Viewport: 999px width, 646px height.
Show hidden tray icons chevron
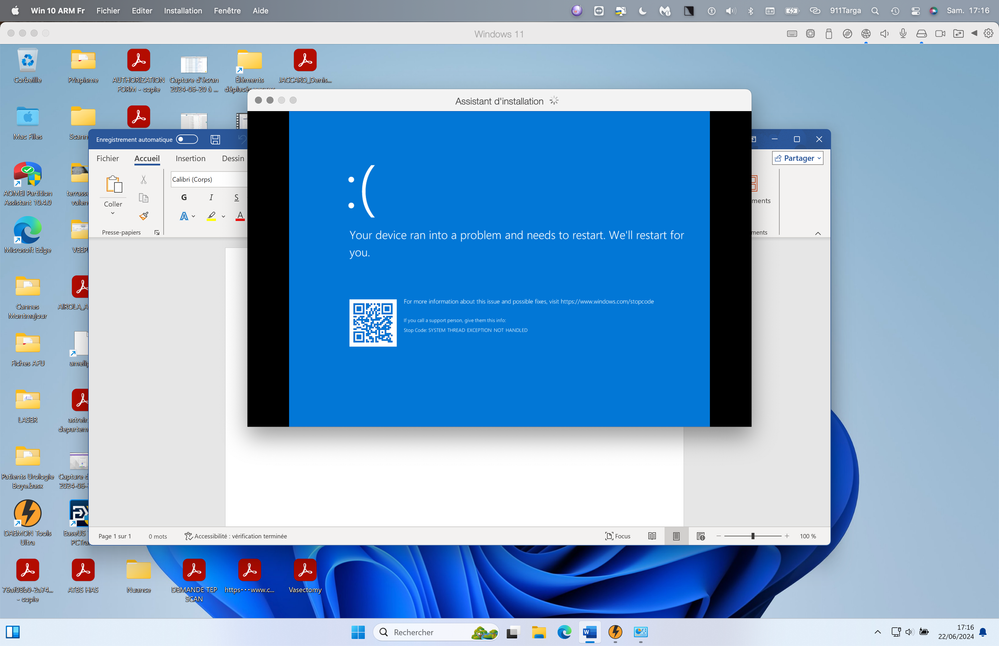[x=877, y=632]
